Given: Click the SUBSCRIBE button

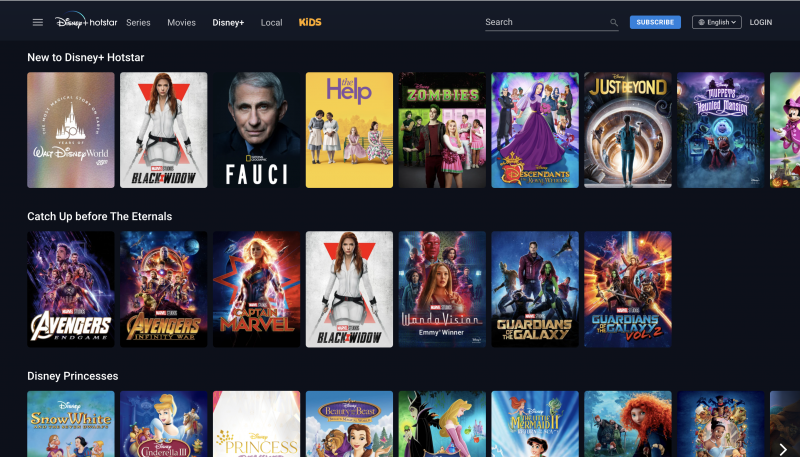Looking at the screenshot, I should [655, 22].
